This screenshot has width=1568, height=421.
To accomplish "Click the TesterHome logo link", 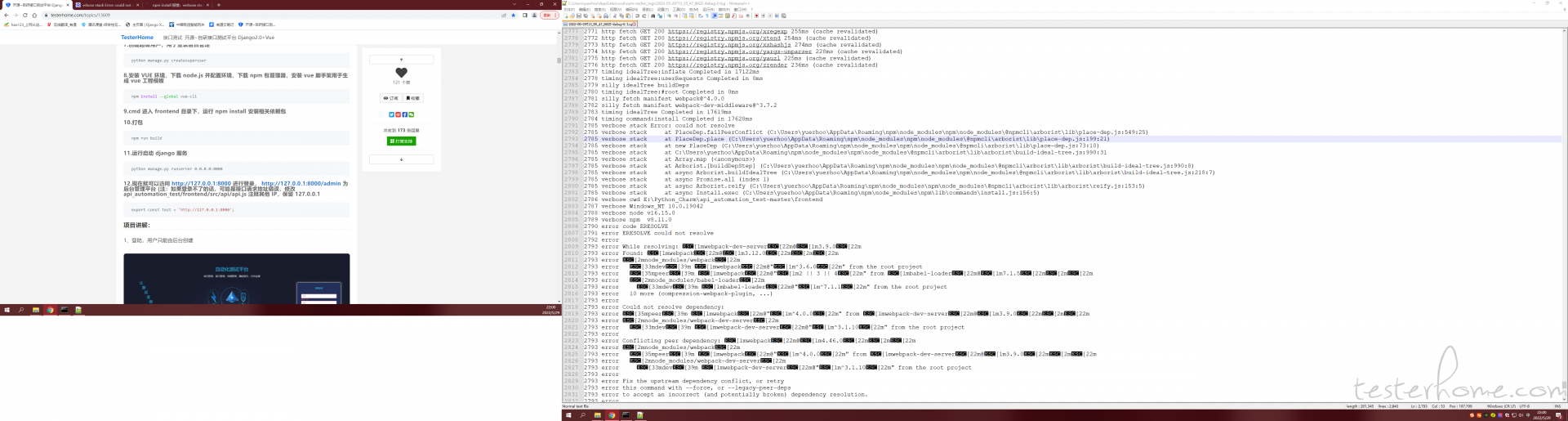I will pos(137,37).
